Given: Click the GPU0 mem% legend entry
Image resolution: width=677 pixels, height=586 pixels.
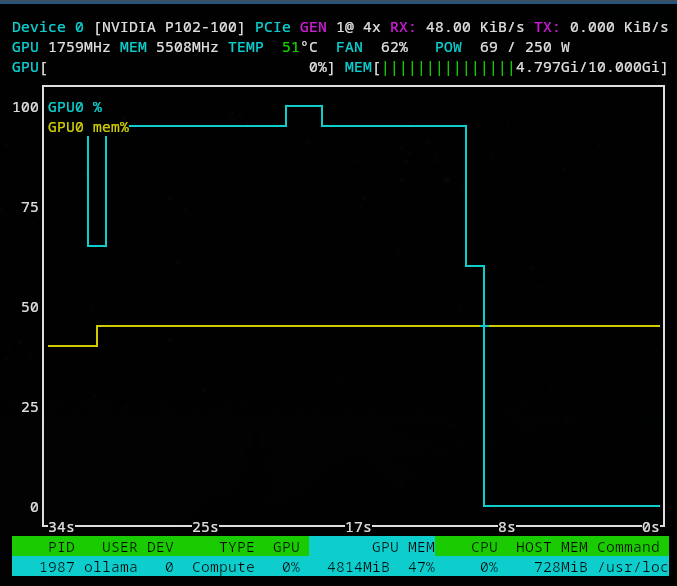Looking at the screenshot, I should [88, 127].
